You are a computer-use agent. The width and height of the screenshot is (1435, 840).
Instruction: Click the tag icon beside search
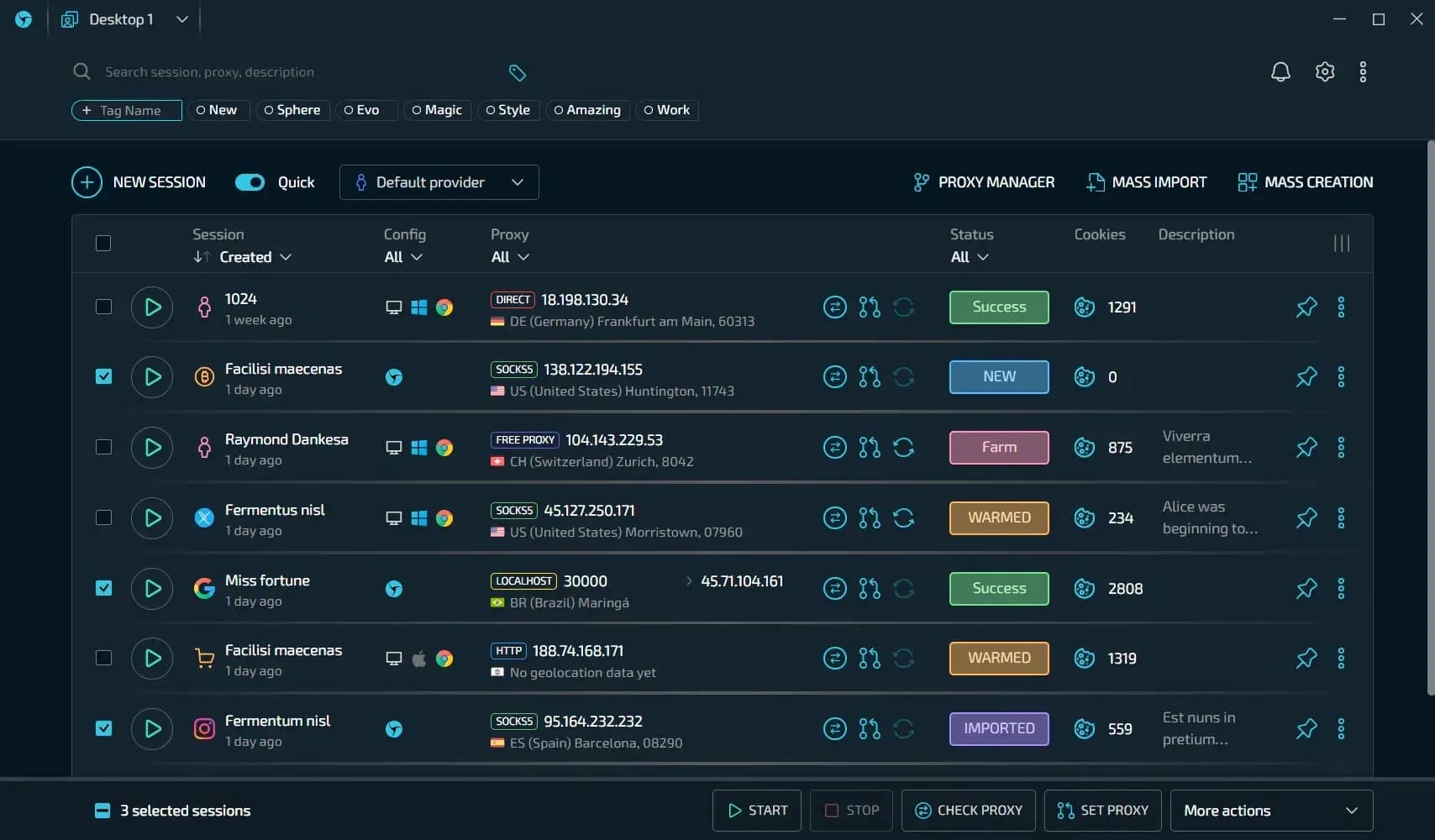tap(518, 73)
